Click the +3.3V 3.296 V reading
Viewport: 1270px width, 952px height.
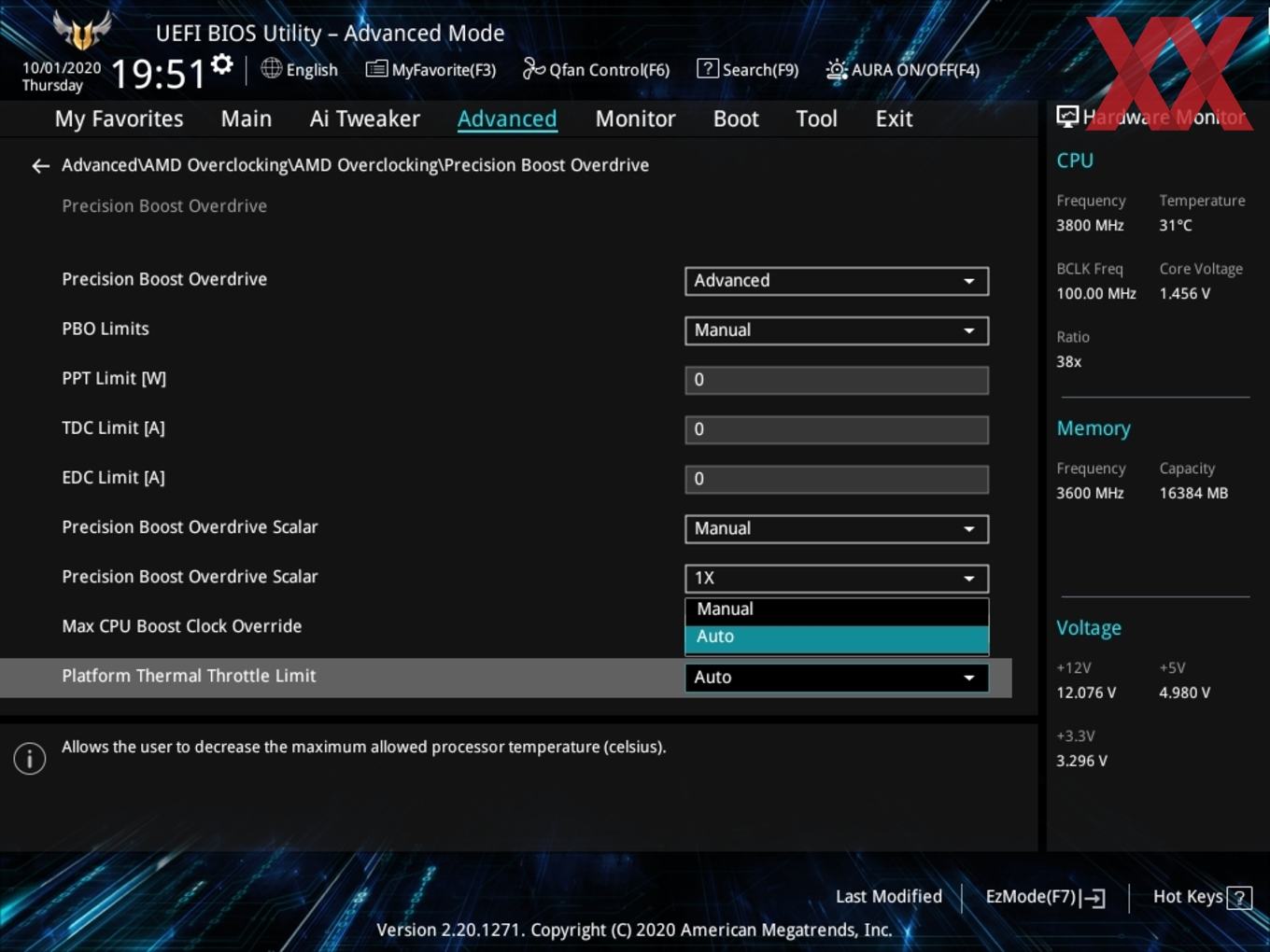coord(1081,761)
